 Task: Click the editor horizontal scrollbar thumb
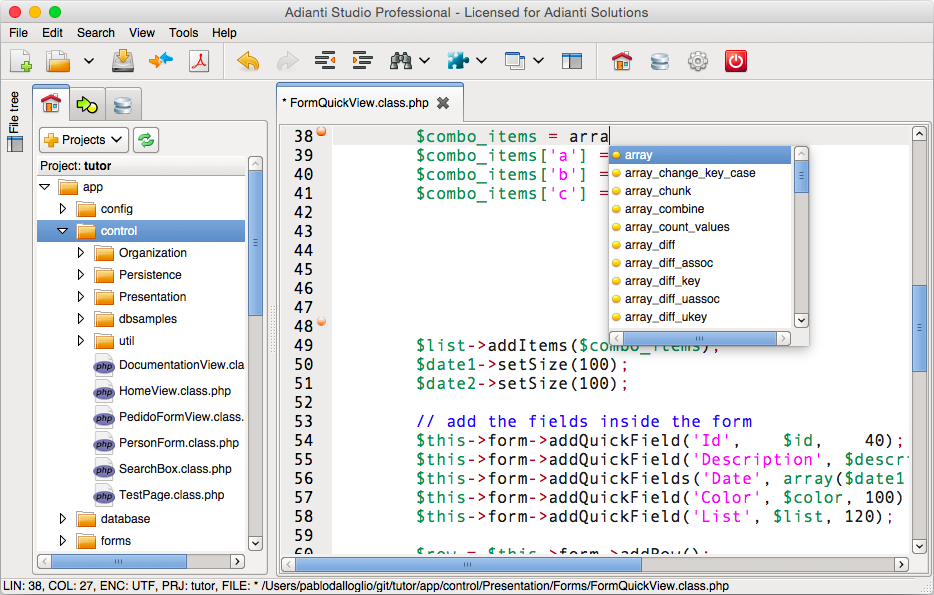[468, 564]
